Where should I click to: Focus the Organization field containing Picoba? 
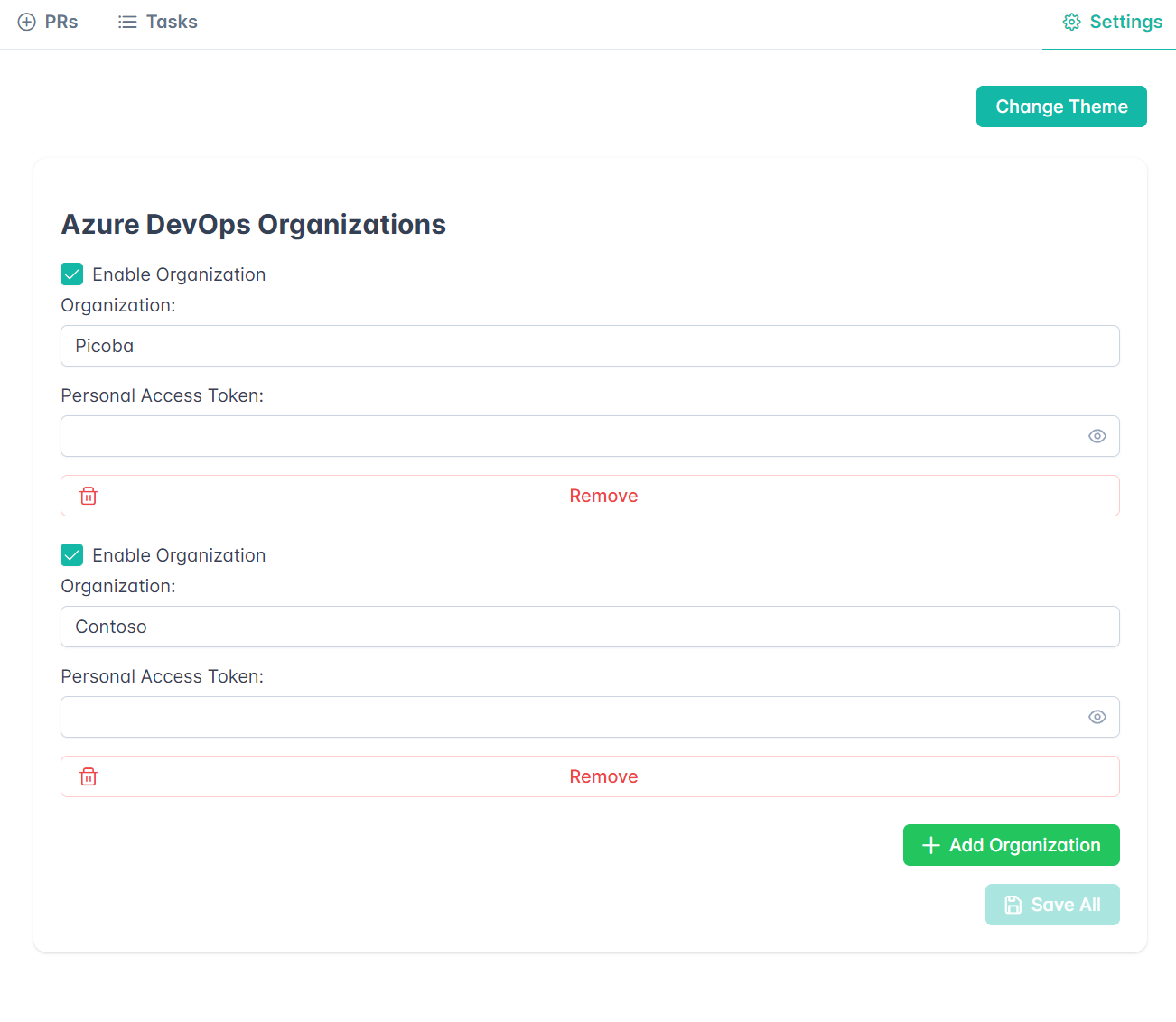[590, 346]
